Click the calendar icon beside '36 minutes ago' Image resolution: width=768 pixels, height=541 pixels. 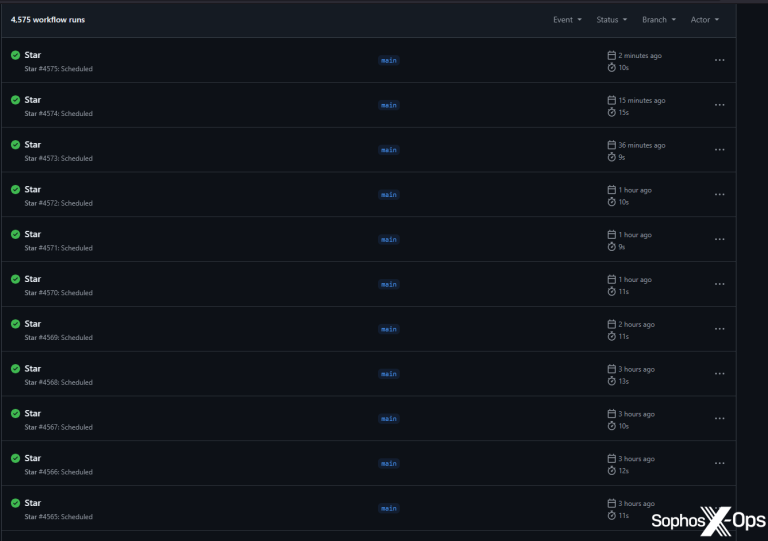612,145
